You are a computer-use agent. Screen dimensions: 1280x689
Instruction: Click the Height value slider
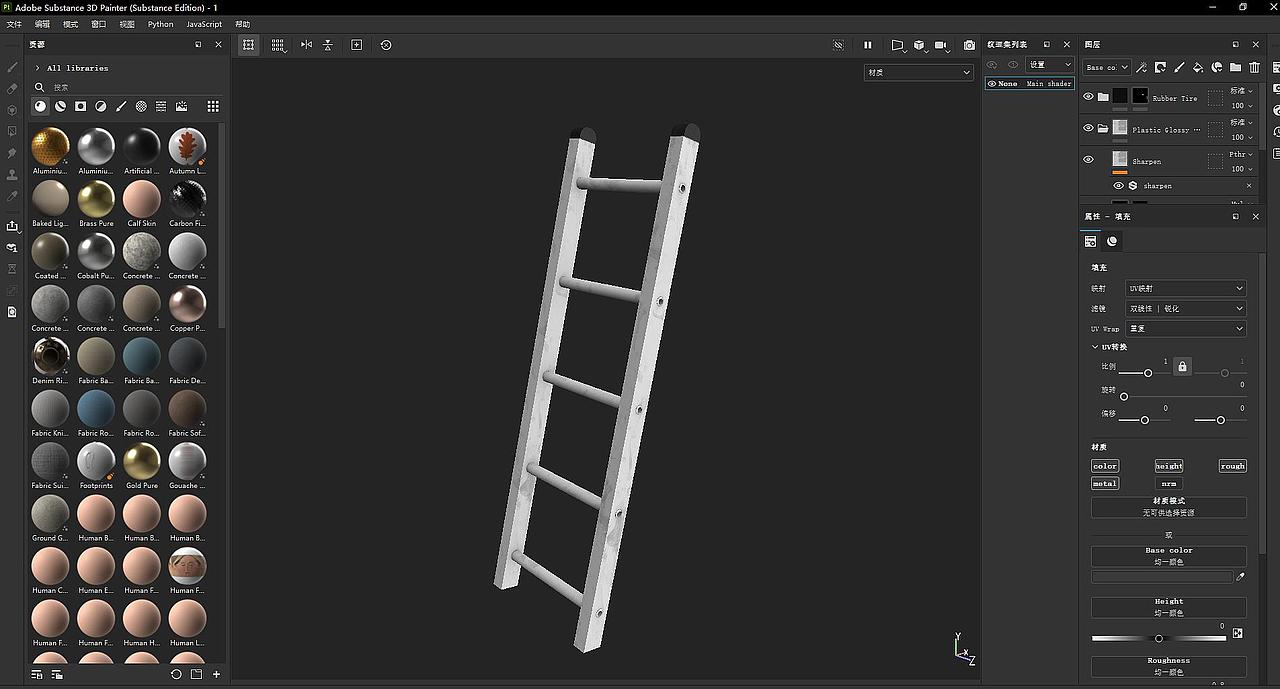click(x=1159, y=638)
